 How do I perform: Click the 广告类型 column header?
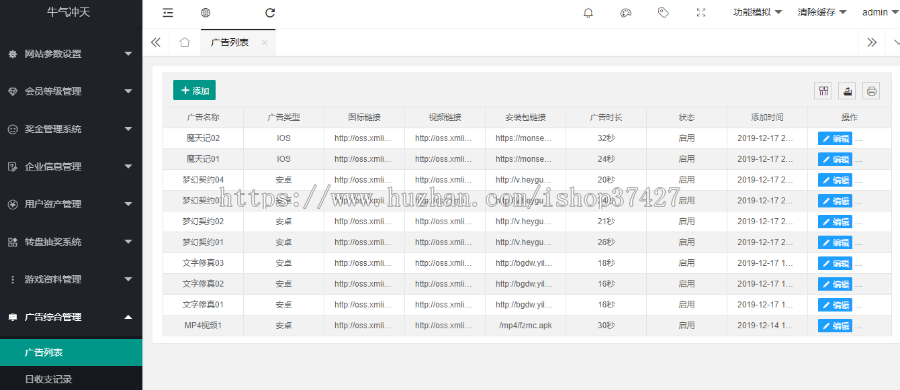coord(284,117)
